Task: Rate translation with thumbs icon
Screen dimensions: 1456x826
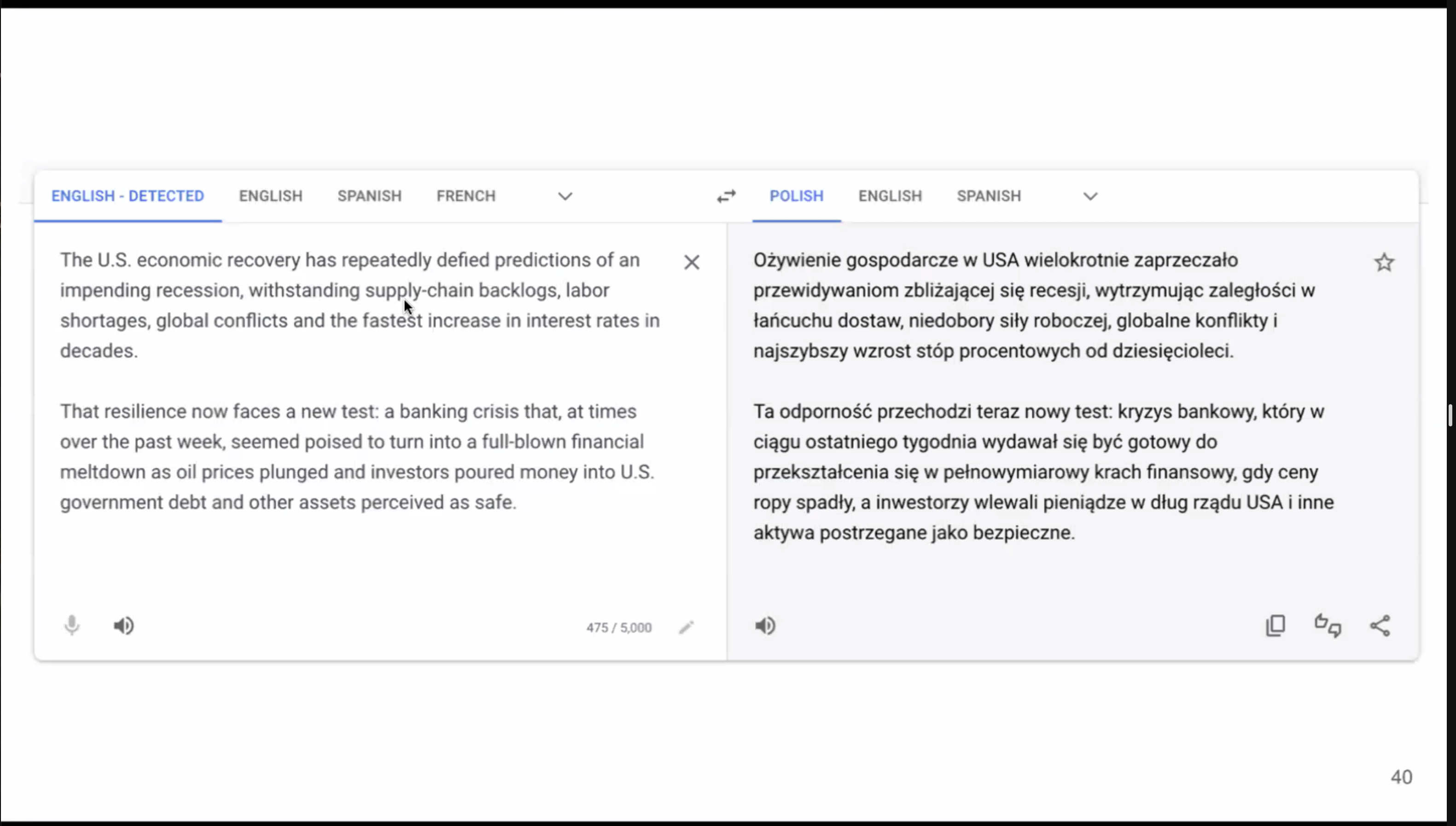Action: [x=1328, y=626]
